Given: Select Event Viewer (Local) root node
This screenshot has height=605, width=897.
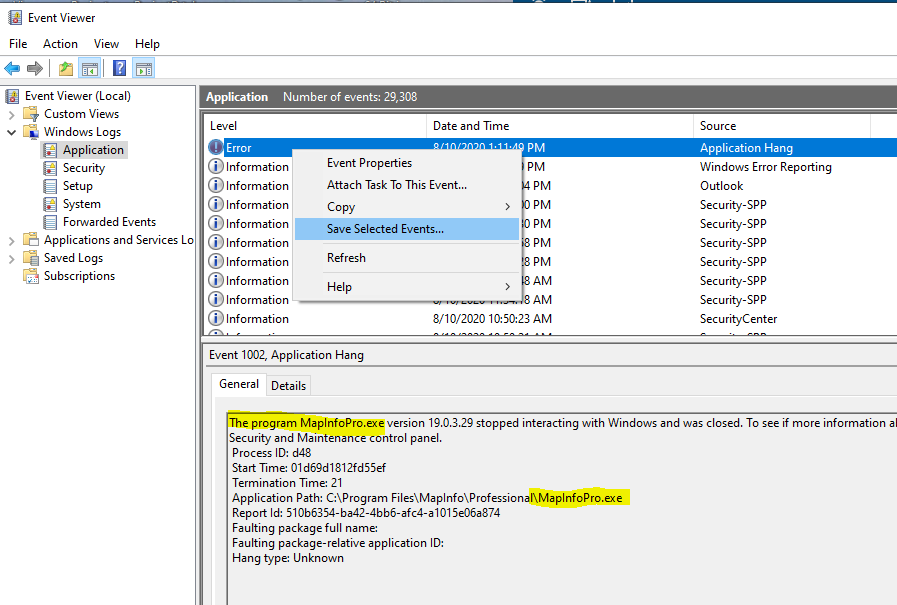Looking at the screenshot, I should point(78,96).
